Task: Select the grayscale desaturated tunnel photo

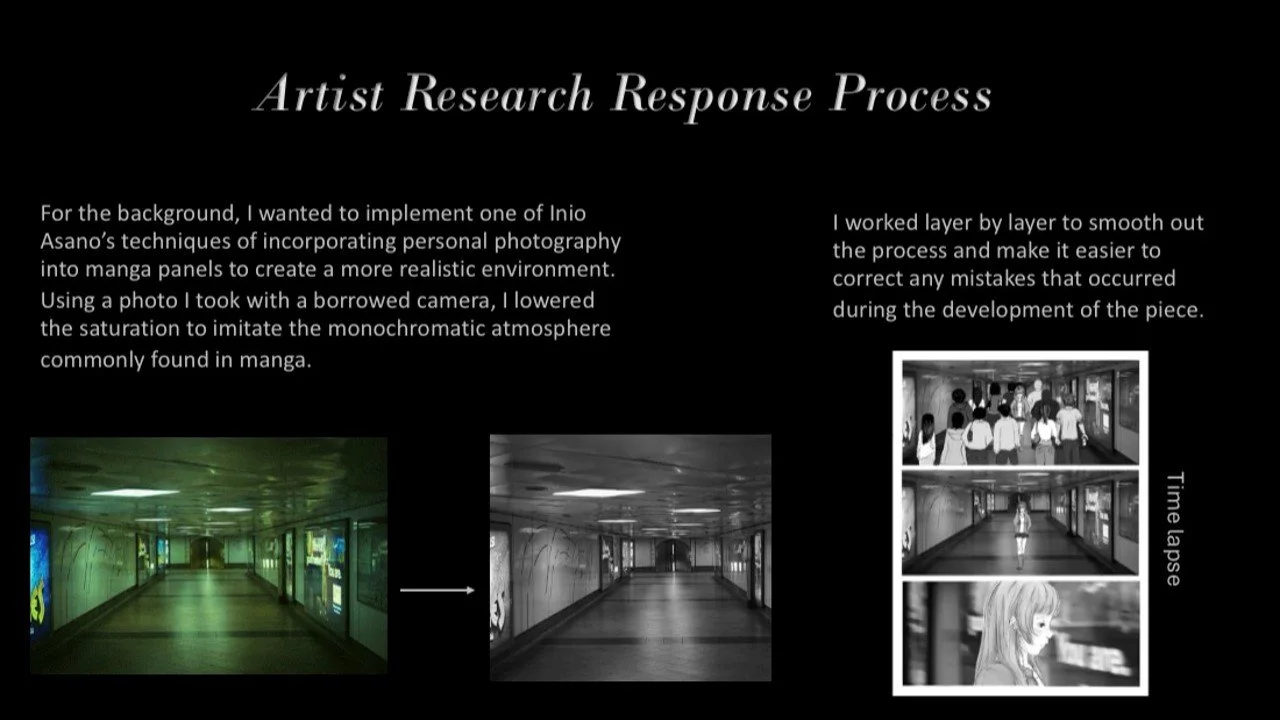Action: tap(630, 557)
